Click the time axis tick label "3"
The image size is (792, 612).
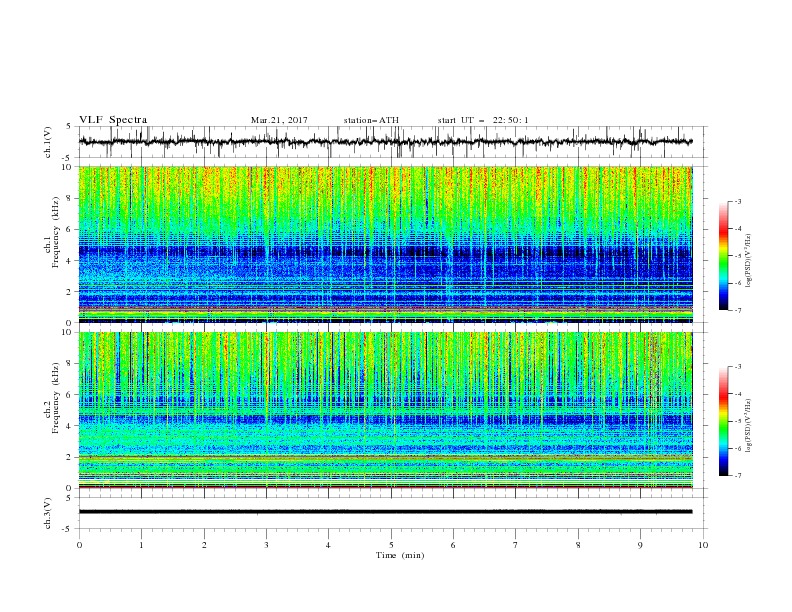(x=266, y=545)
